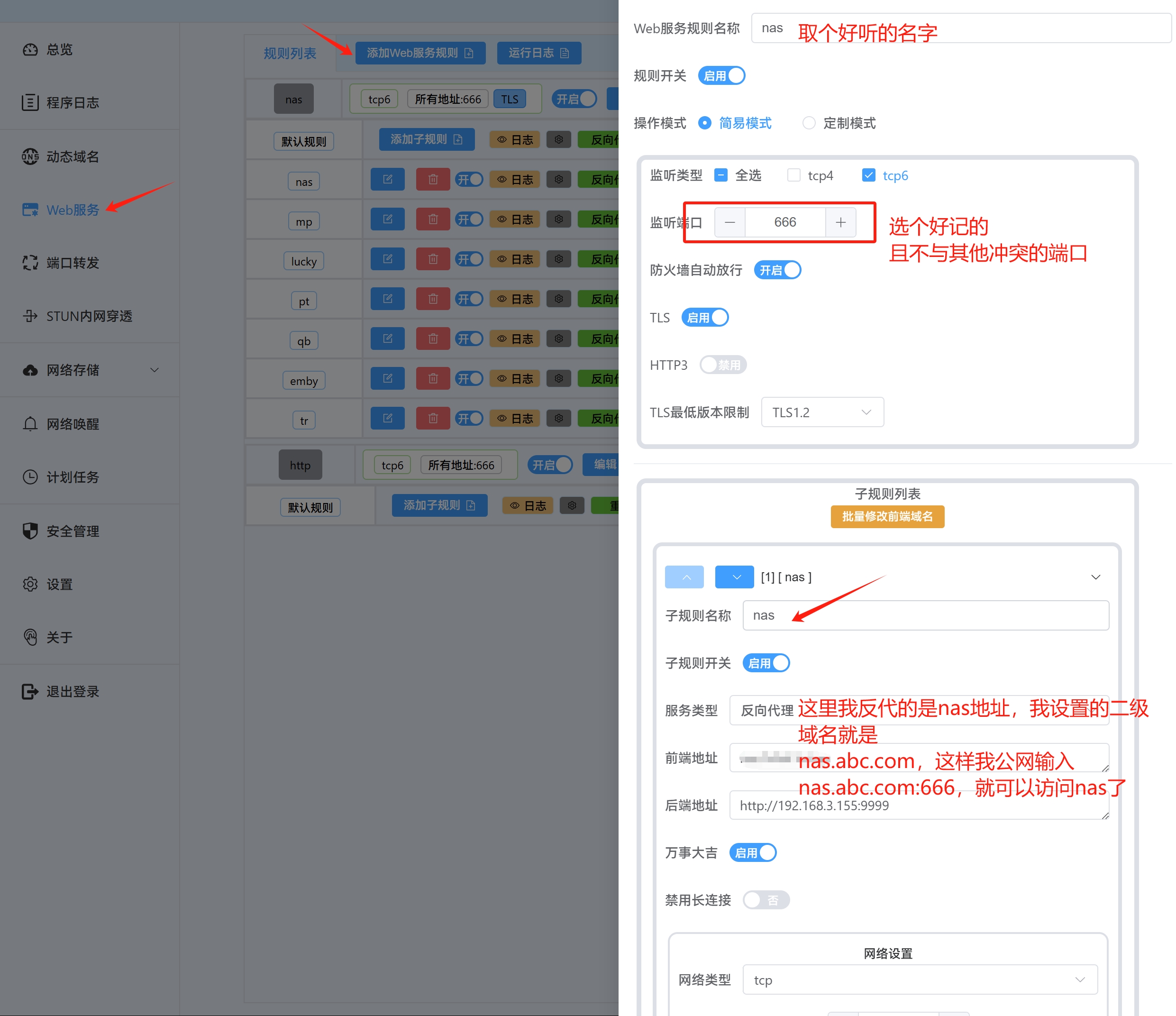The image size is (1176, 1016).
Task: Move nas sub-rule down with arrow
Action: click(x=734, y=577)
